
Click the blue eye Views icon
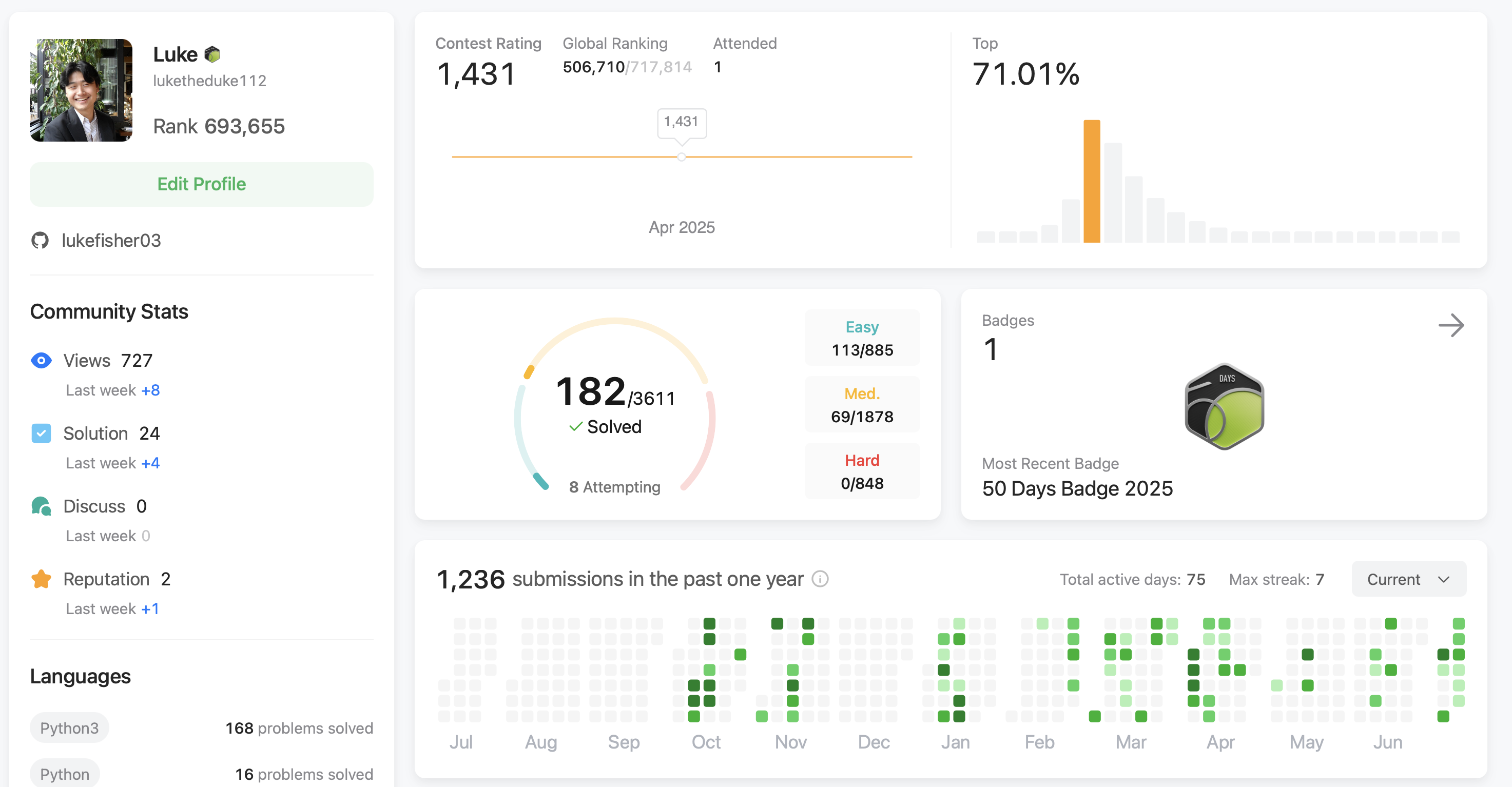pos(41,360)
